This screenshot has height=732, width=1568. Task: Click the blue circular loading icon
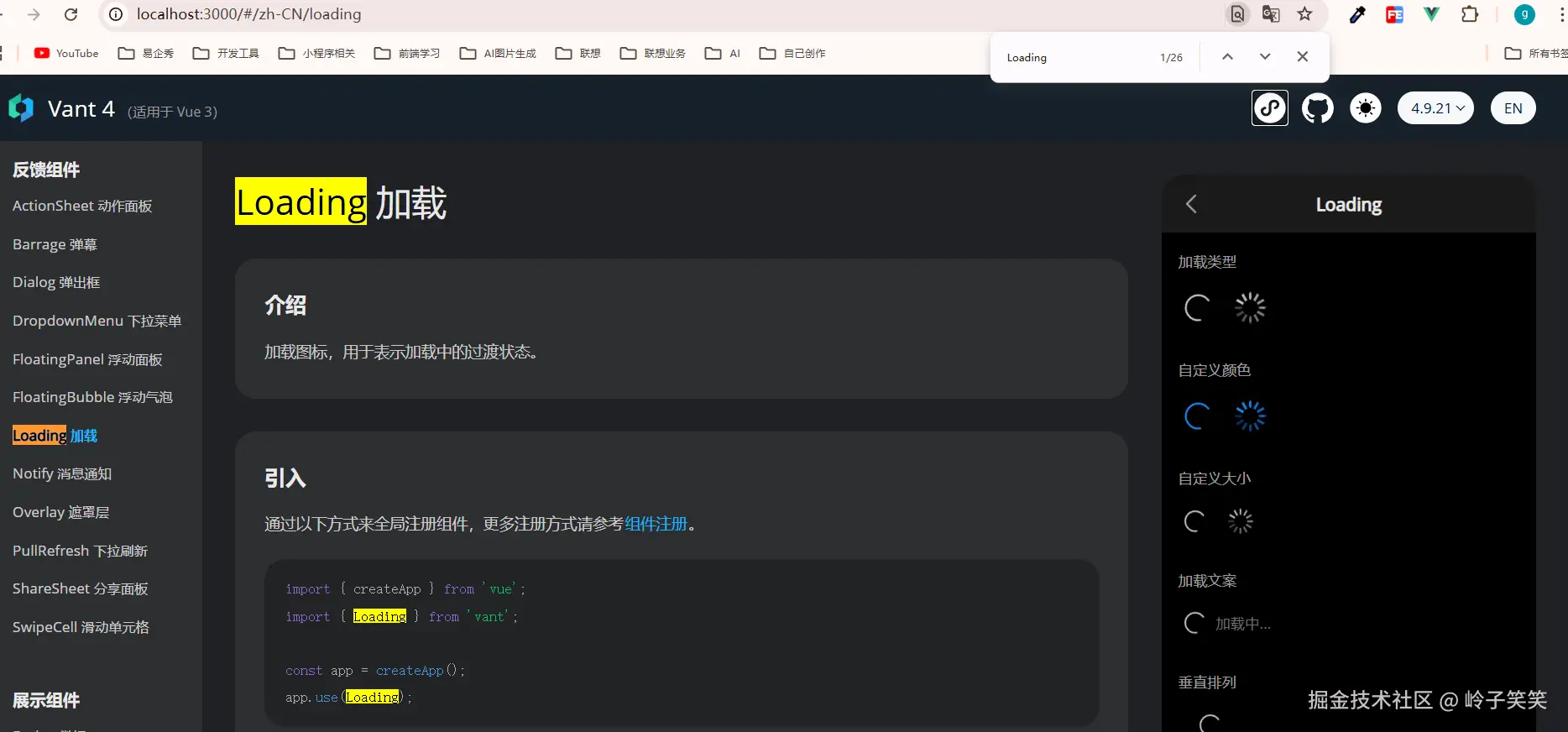point(1197,416)
